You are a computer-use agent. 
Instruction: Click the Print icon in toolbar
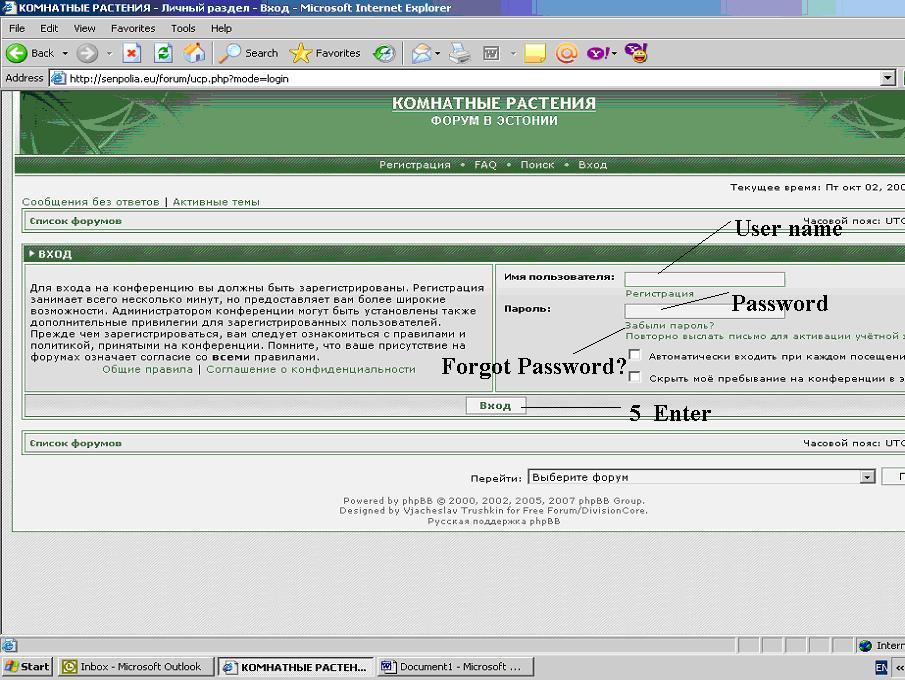pos(460,53)
